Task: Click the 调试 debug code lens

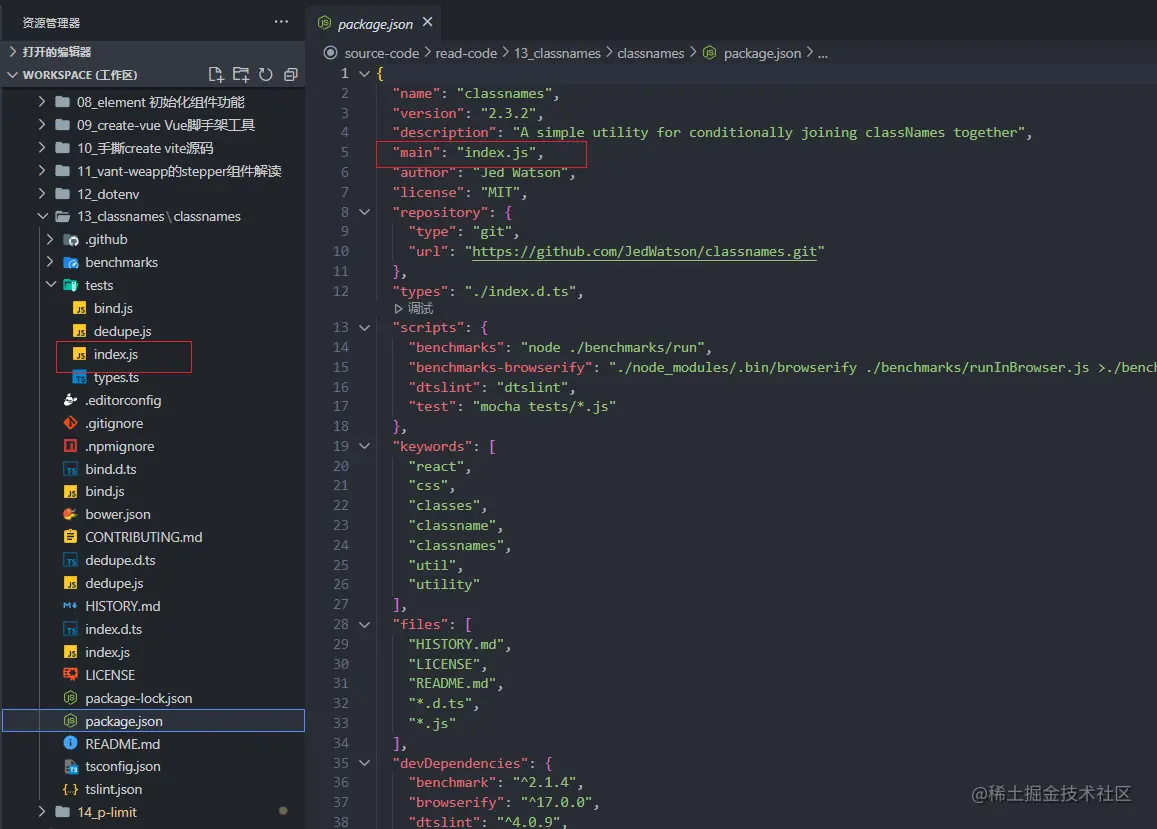Action: 420,309
